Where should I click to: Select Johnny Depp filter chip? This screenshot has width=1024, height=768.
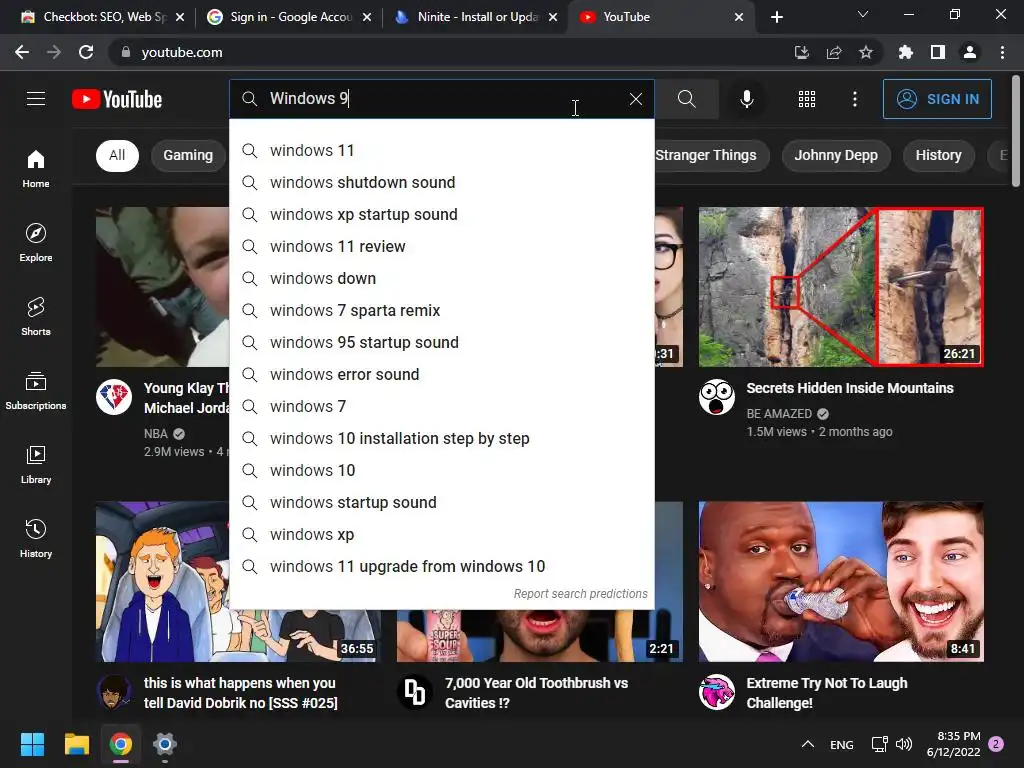836,155
